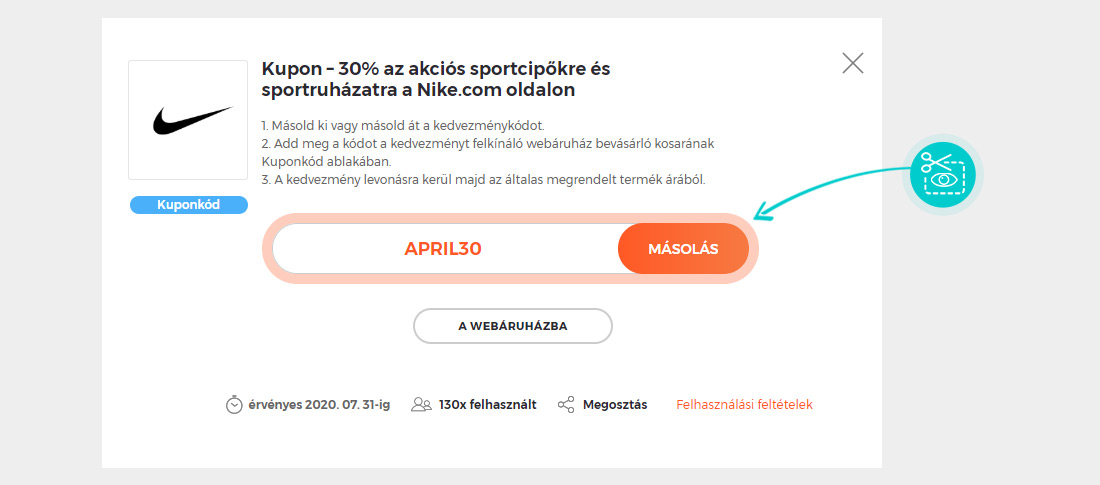Click instruction step 3 about the discount deduction
Image resolution: width=1100 pixels, height=485 pixels.
click(483, 179)
